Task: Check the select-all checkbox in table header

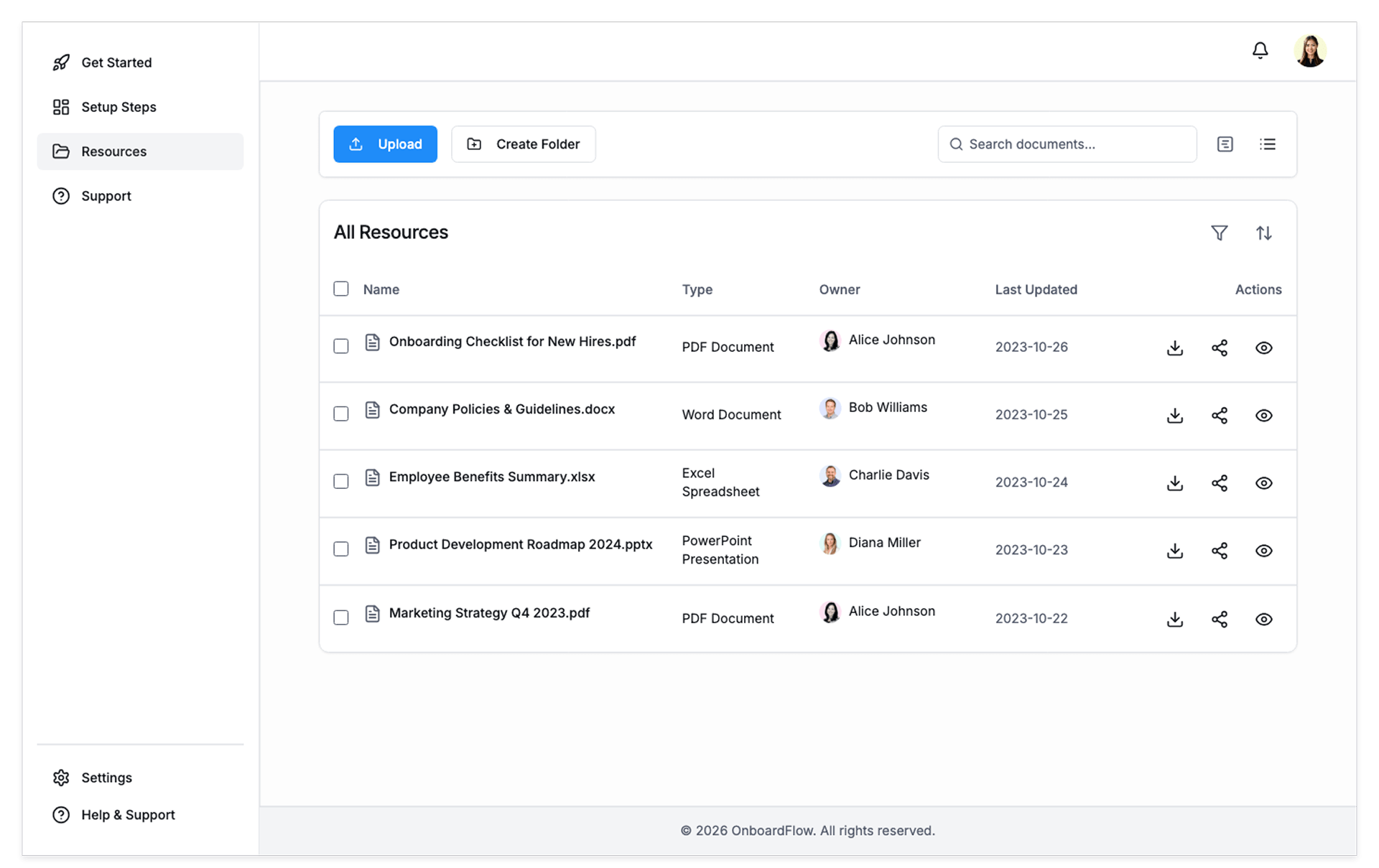Action: (341, 289)
